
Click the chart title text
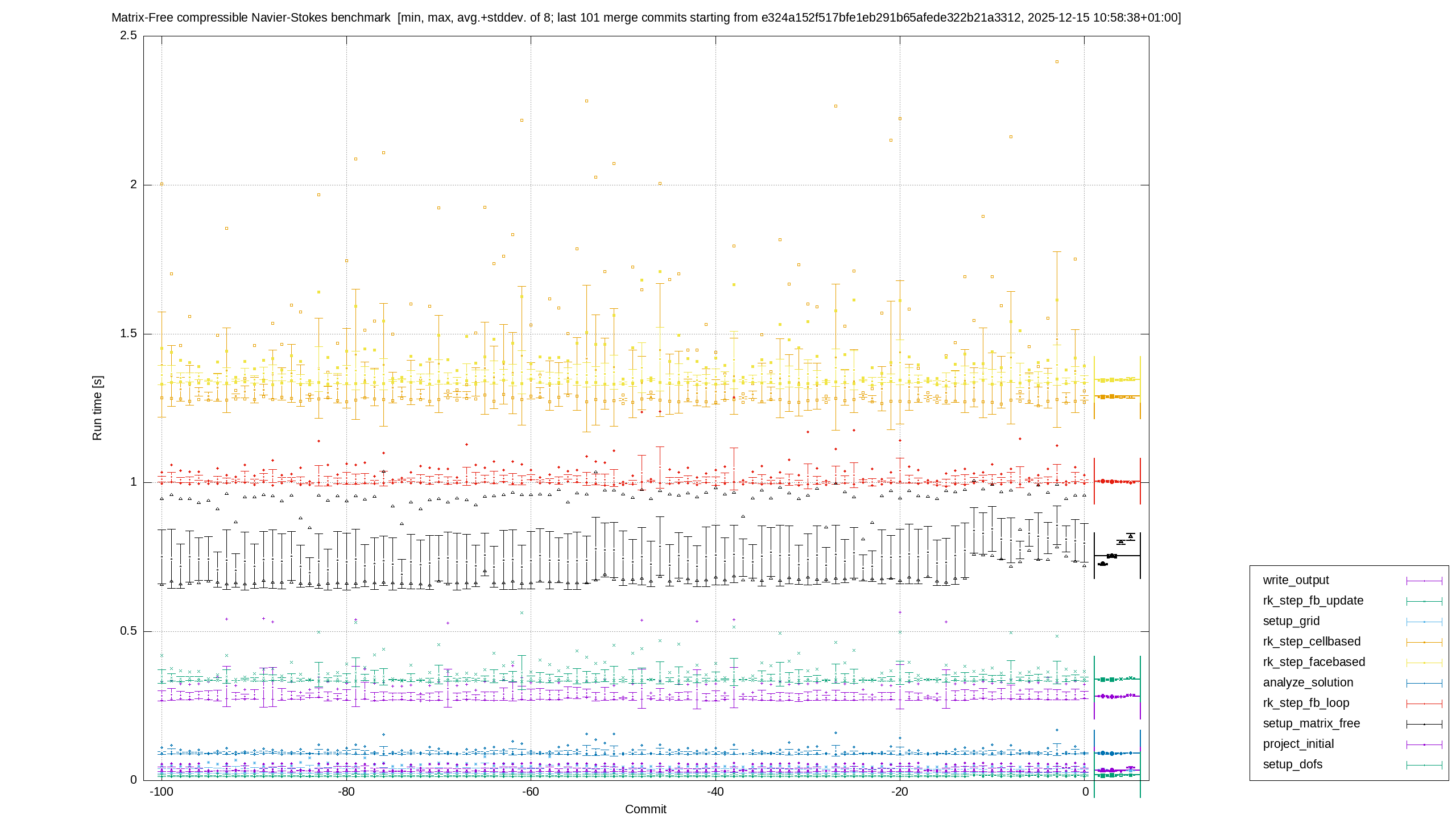click(x=646, y=18)
